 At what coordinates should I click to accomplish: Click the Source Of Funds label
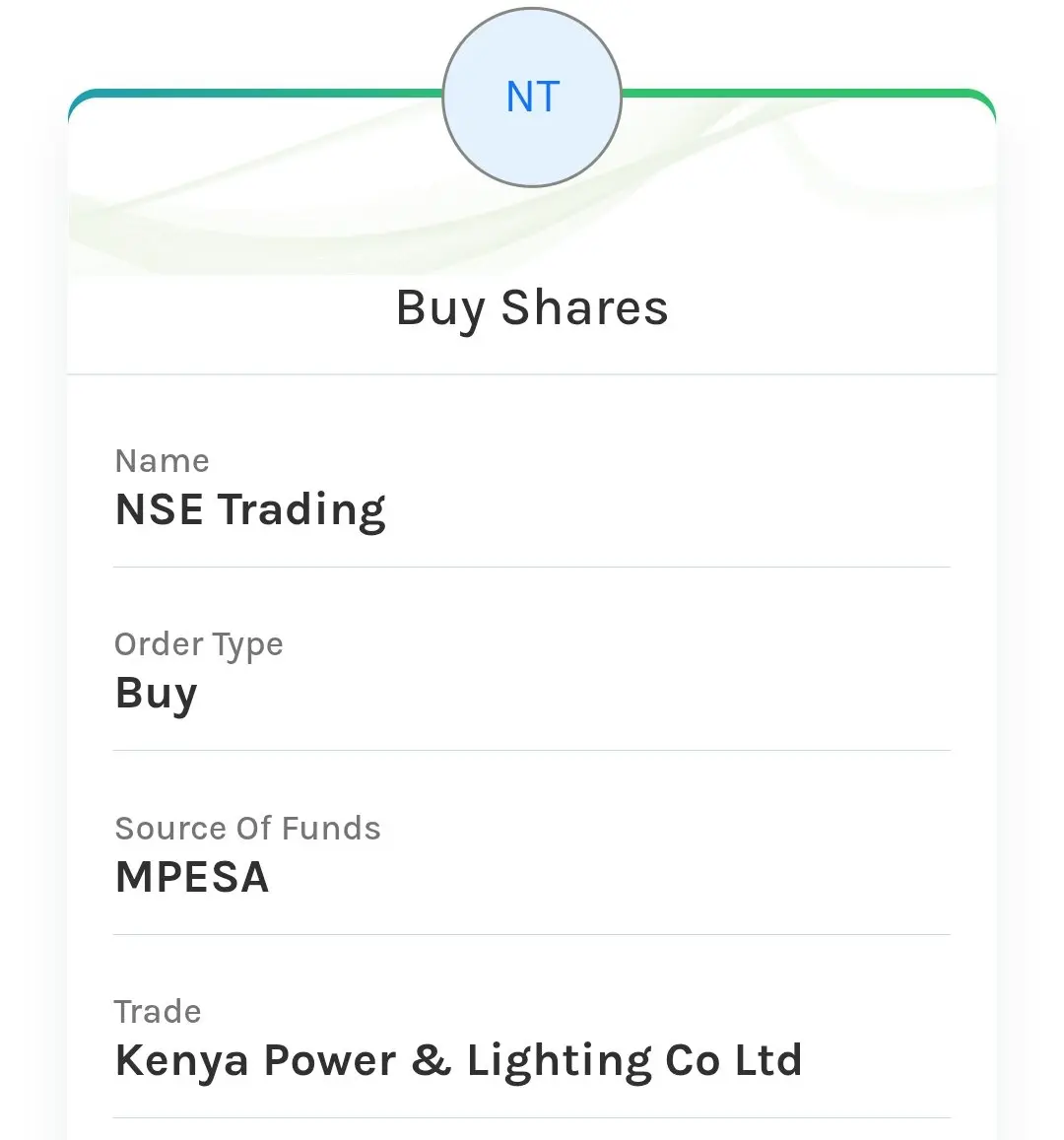tap(247, 829)
